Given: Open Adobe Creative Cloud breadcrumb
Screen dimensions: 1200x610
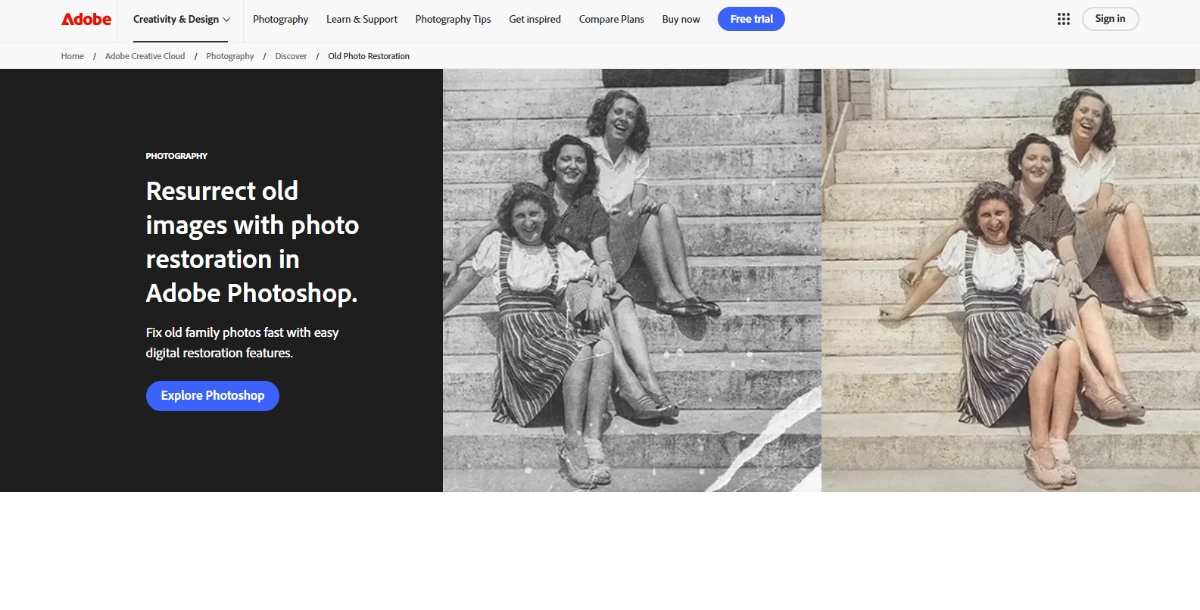Looking at the screenshot, I should 145,56.
